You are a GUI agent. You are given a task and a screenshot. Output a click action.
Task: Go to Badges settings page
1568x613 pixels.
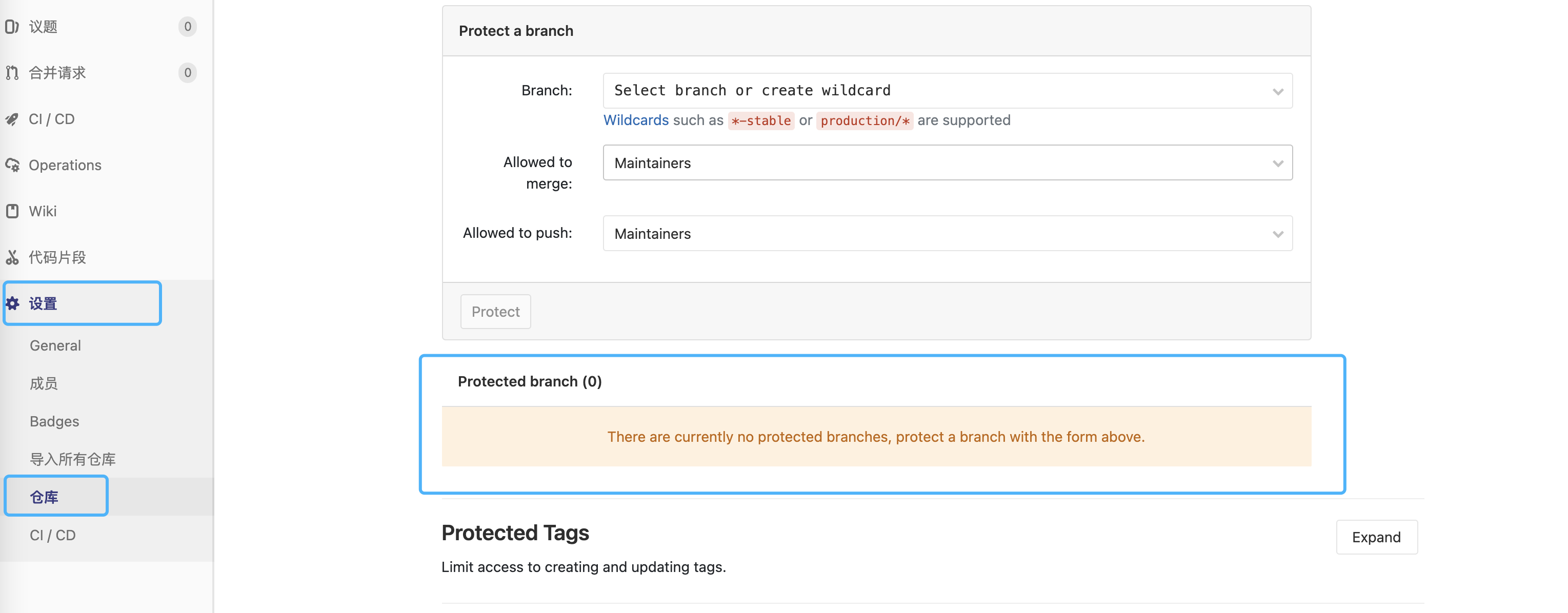coord(54,421)
